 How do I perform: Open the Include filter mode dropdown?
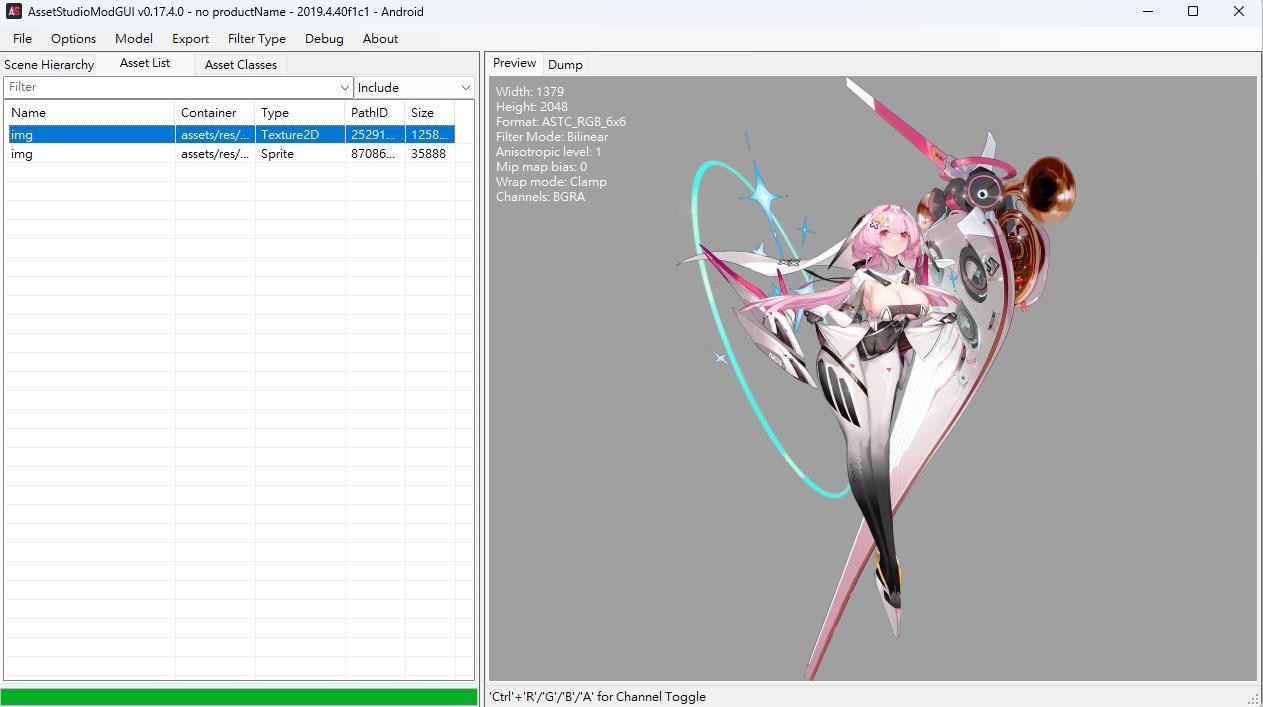click(x=414, y=88)
